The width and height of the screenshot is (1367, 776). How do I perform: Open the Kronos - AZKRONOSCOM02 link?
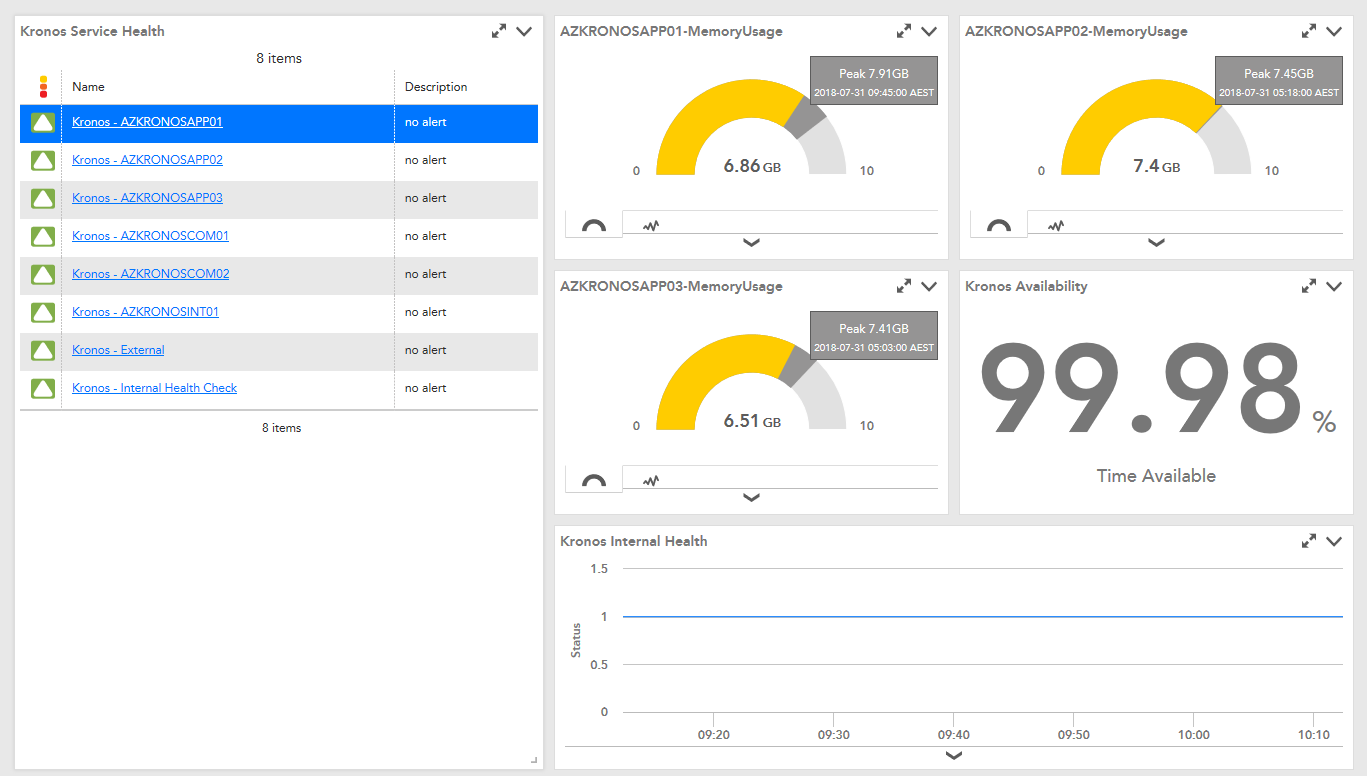(150, 274)
